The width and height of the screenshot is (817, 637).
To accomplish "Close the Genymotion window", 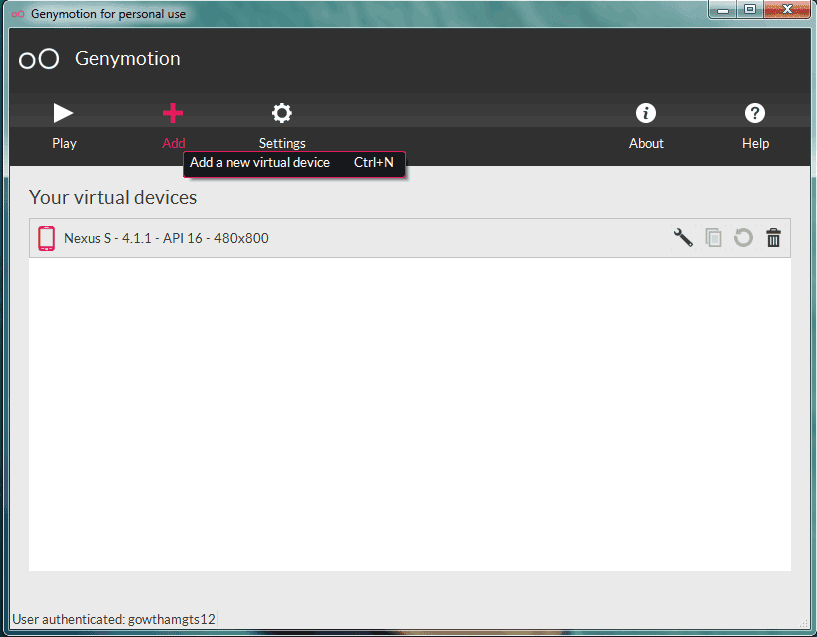I will 787,9.
